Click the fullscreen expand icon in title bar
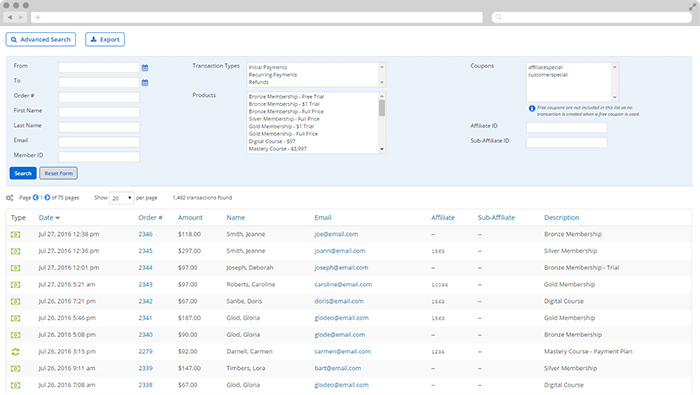Image resolution: width=700 pixels, height=395 pixels. [693, 6]
